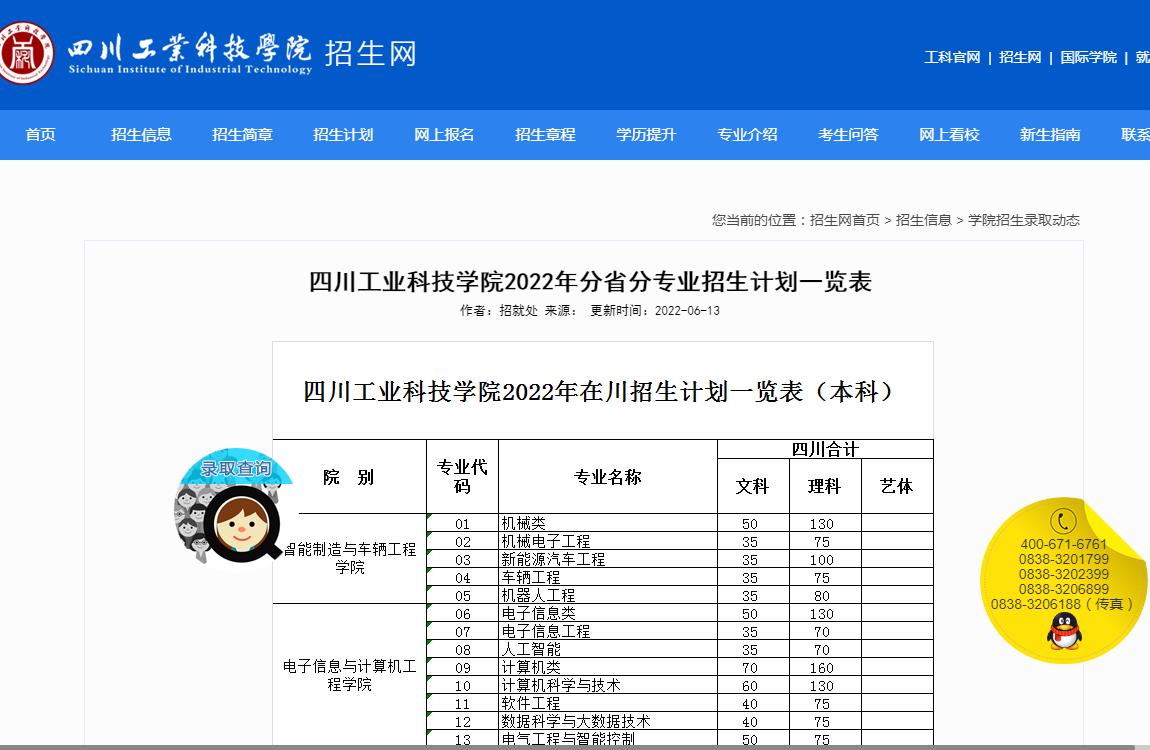Click the 机械类 major cell
Viewport: 1150px width, 750px height.
click(x=607, y=523)
